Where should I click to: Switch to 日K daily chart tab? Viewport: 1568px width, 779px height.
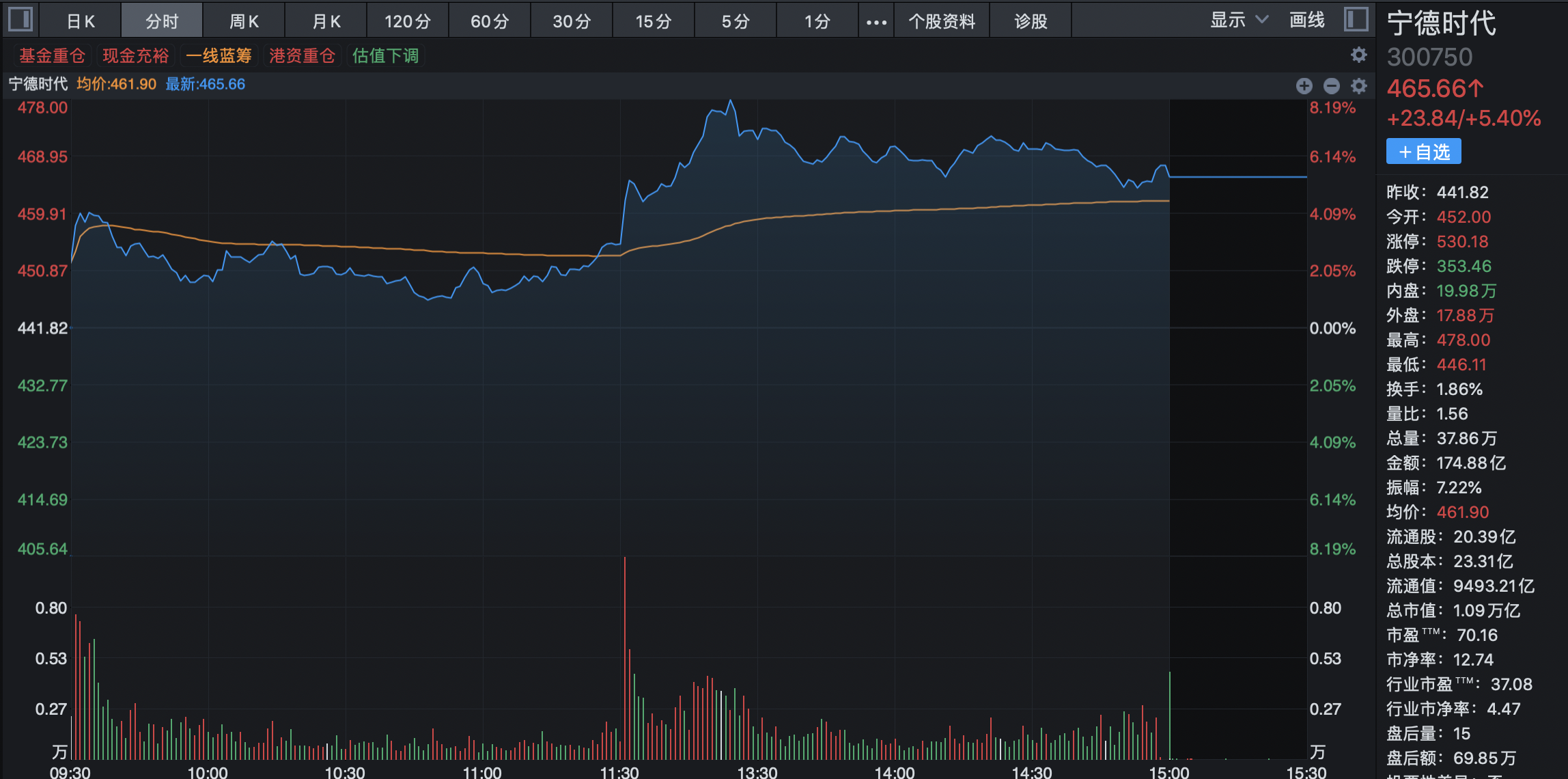point(81,21)
